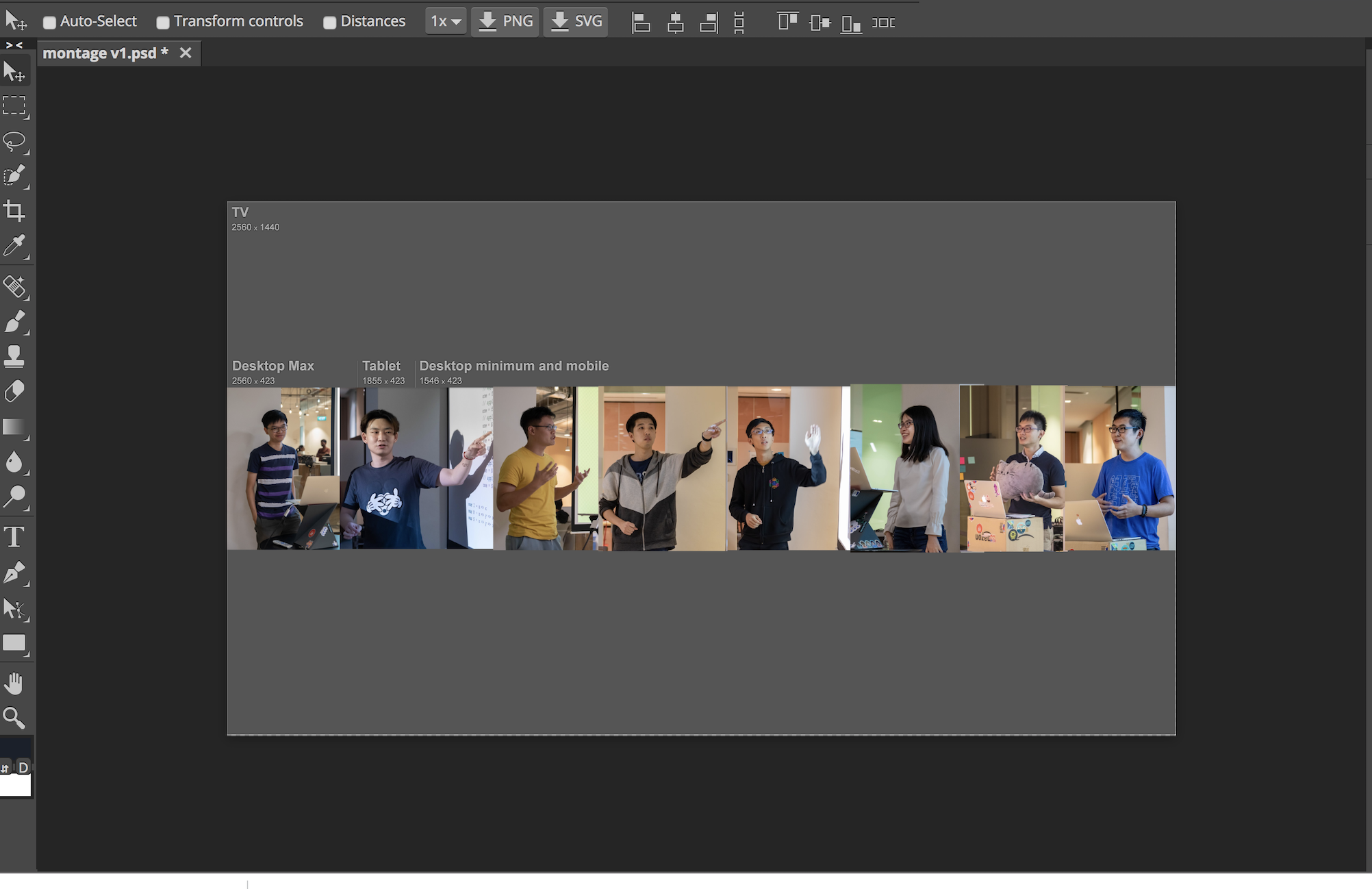Open the white background color swatch
The width and height of the screenshot is (1372, 889).
coord(16,786)
